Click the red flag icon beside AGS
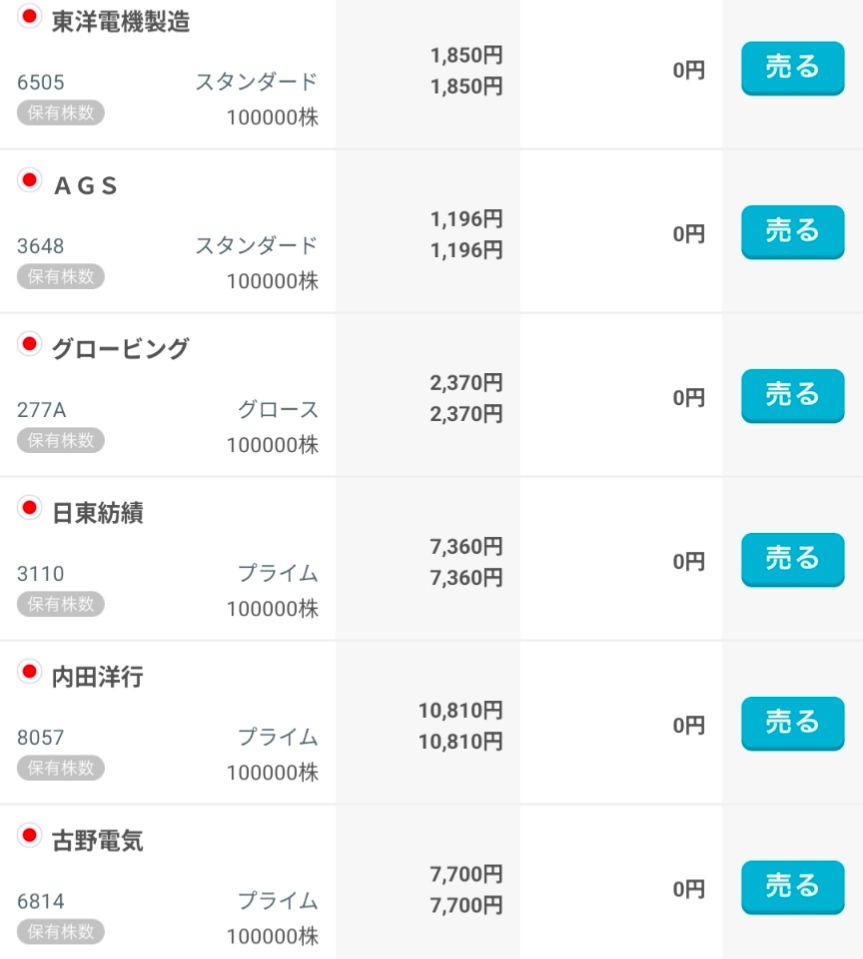The image size is (863, 959). [x=30, y=181]
